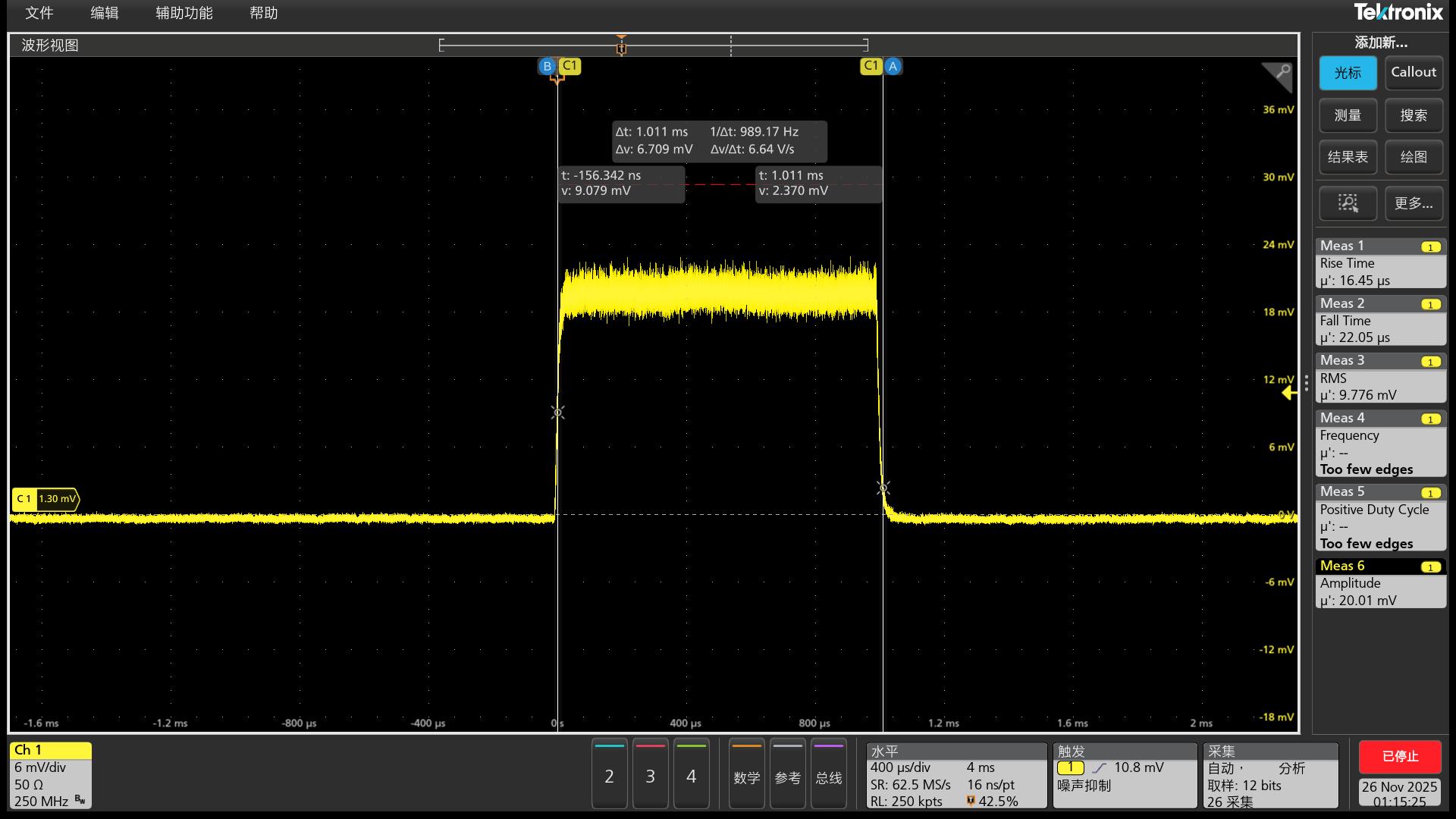Click the C1 1.30 mV channel ground badge
Image resolution: width=1456 pixels, height=819 pixels.
[45, 499]
